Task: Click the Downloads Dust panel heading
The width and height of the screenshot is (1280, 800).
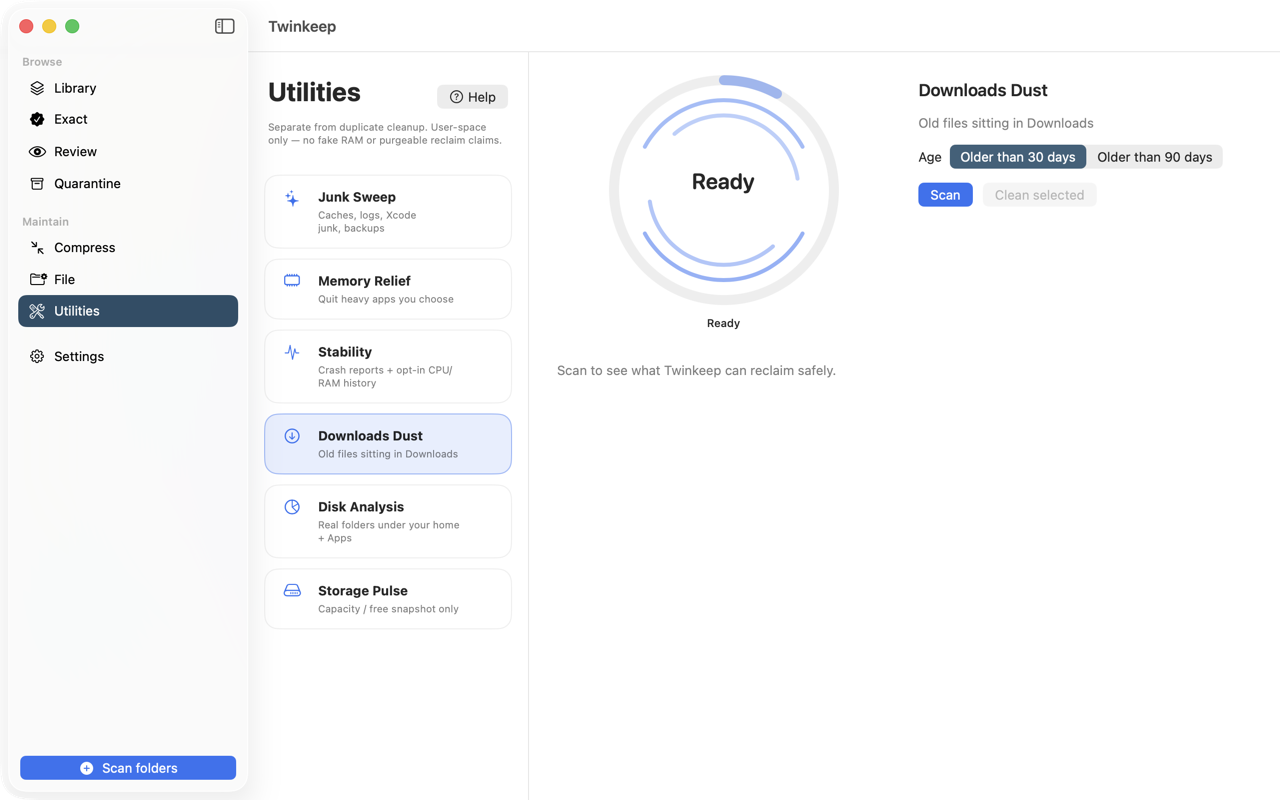Action: 983,90
